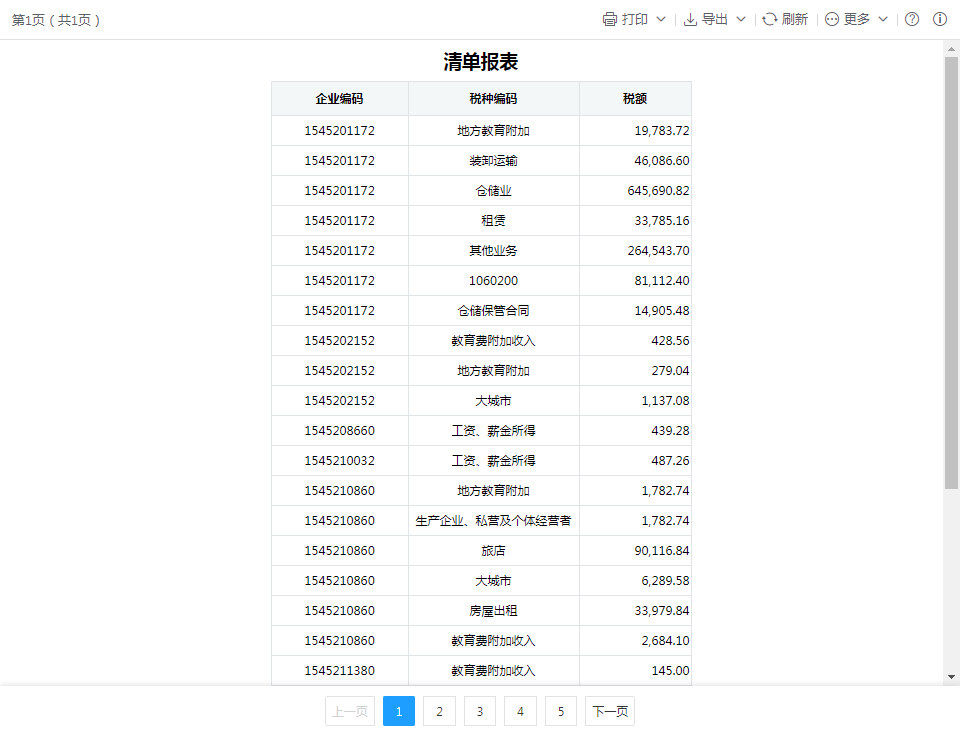This screenshot has width=960, height=736.
Task: Show report info via the info icon
Action: point(940,20)
